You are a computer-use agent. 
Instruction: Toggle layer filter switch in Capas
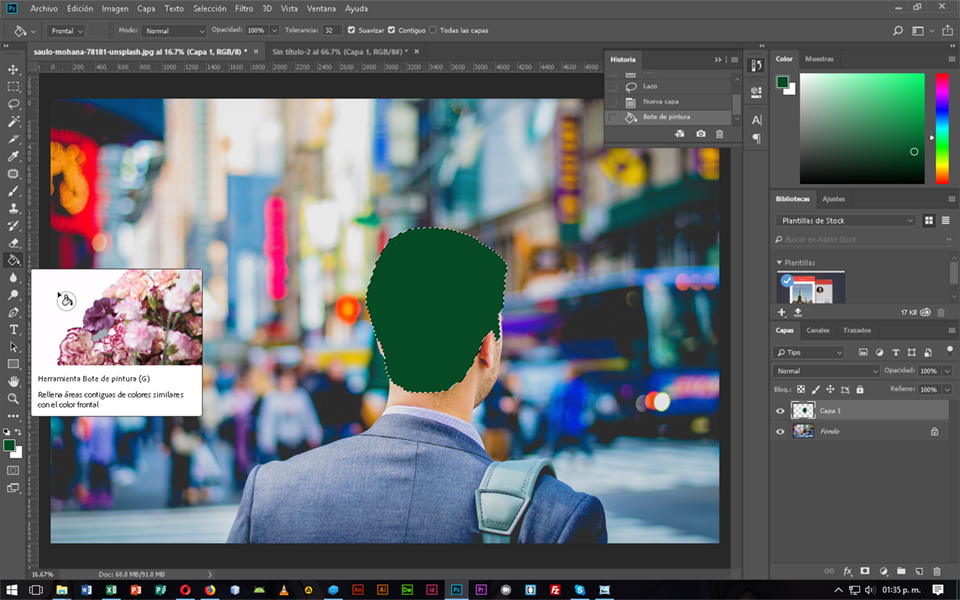(x=950, y=351)
